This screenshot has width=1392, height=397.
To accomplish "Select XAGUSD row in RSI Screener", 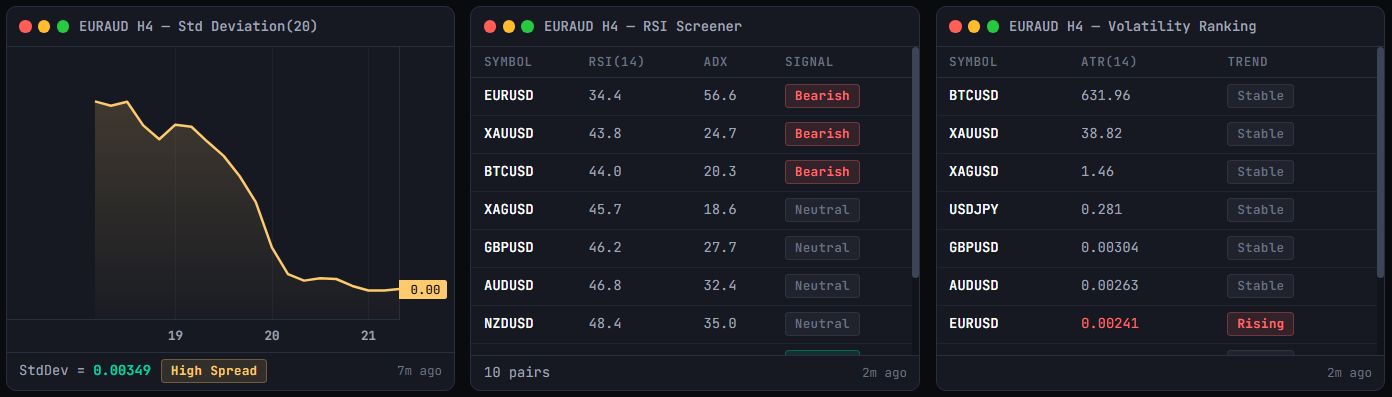I will point(691,210).
